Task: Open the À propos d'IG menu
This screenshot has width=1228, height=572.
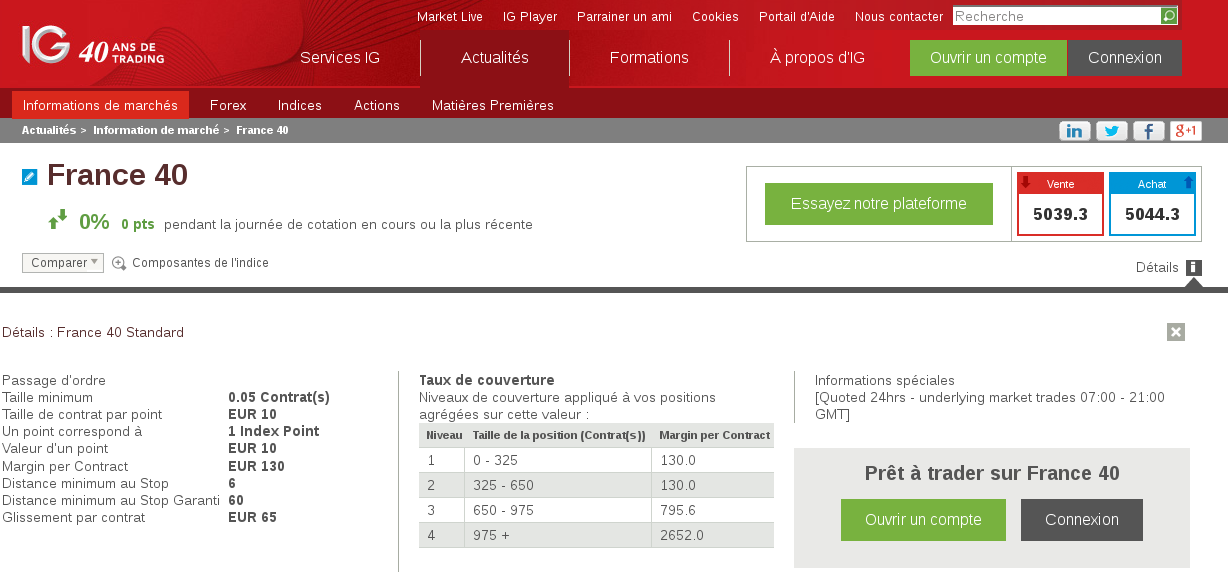Action: [x=817, y=57]
